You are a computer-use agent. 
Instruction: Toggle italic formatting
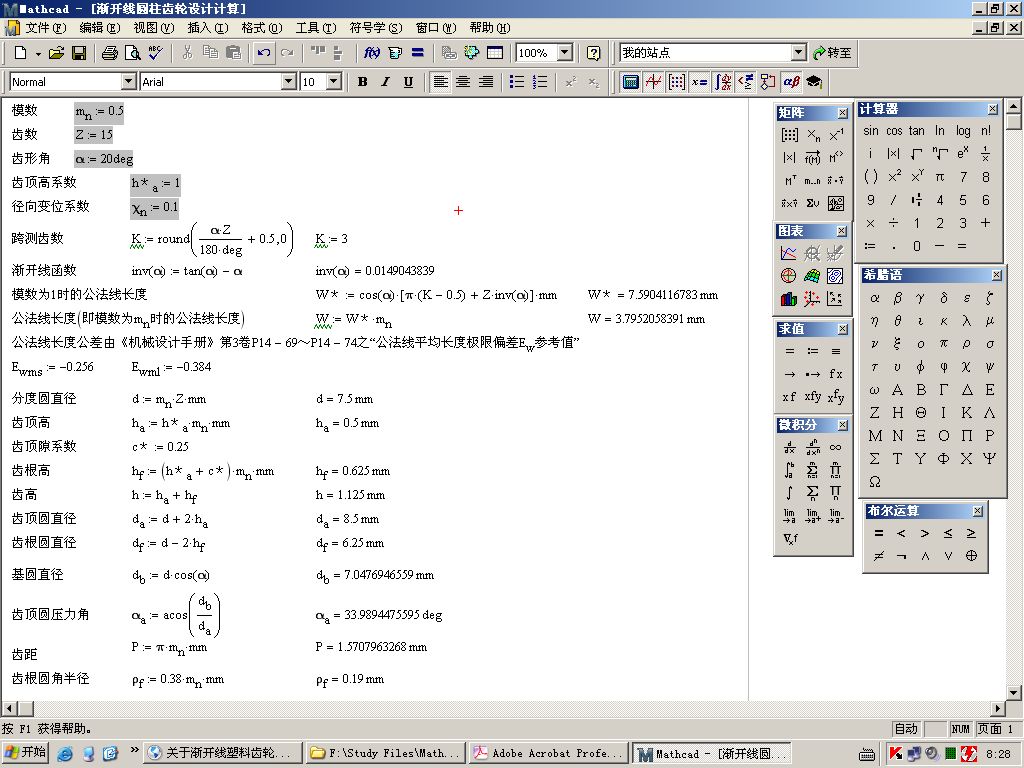point(385,82)
